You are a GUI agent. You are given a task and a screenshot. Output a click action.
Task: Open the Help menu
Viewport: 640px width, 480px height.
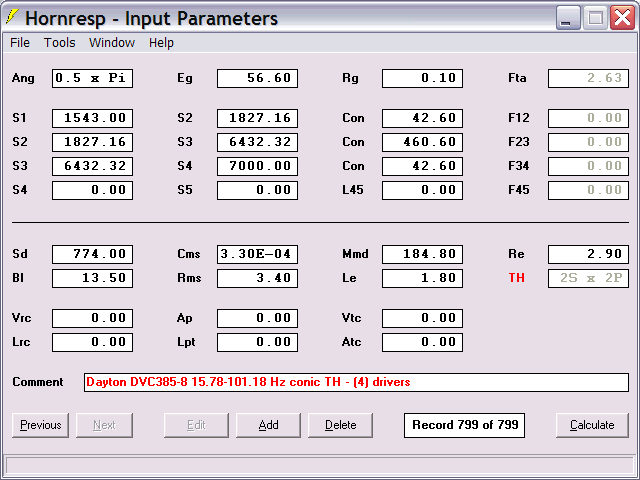pos(161,42)
